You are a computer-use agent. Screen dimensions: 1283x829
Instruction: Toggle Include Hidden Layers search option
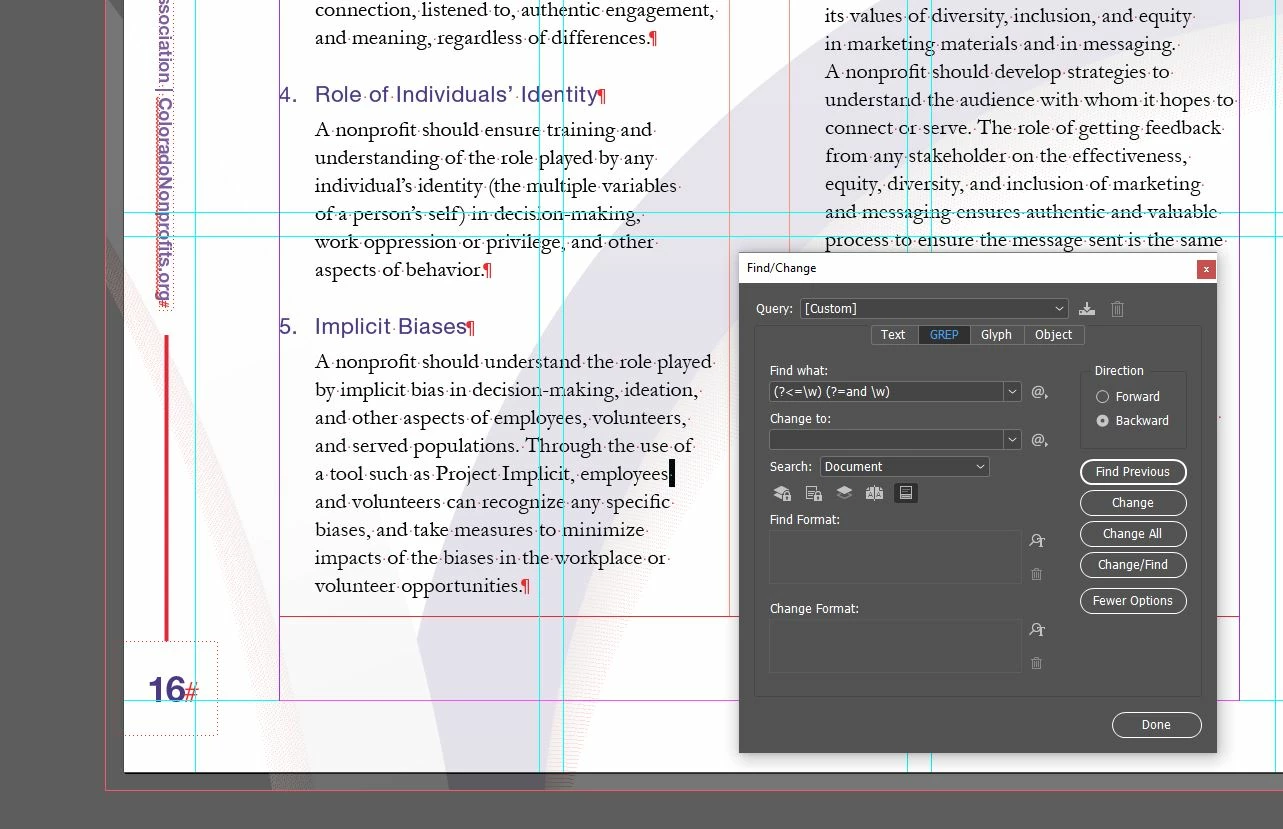(844, 493)
